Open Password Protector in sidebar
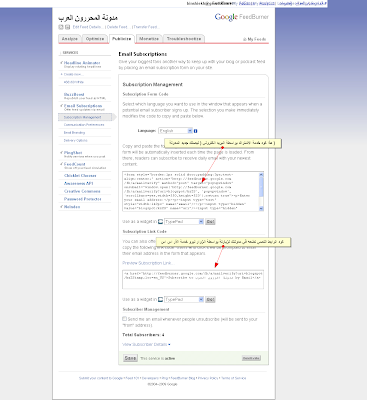Viewport: 367px width, 400px height. click(83, 199)
